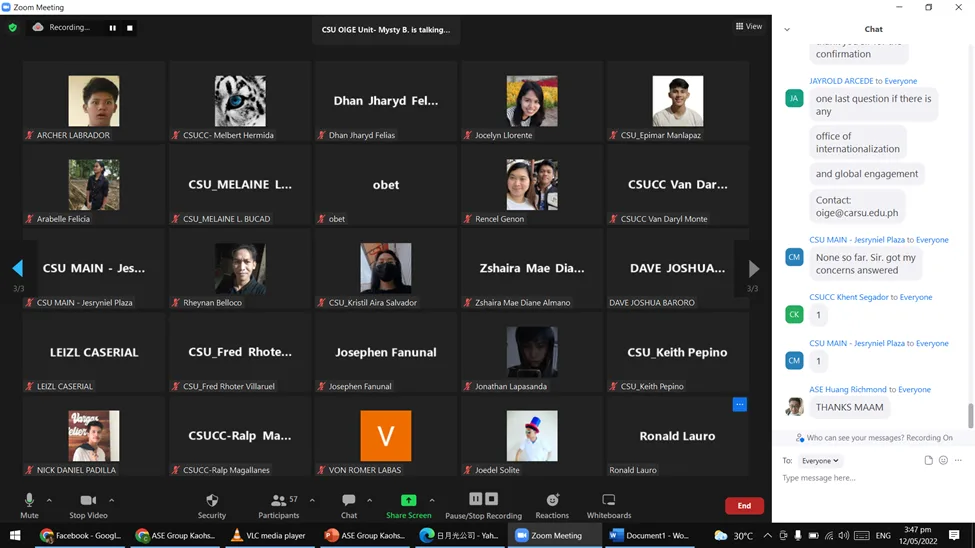Click the green encryption shield icon

coord(13,28)
